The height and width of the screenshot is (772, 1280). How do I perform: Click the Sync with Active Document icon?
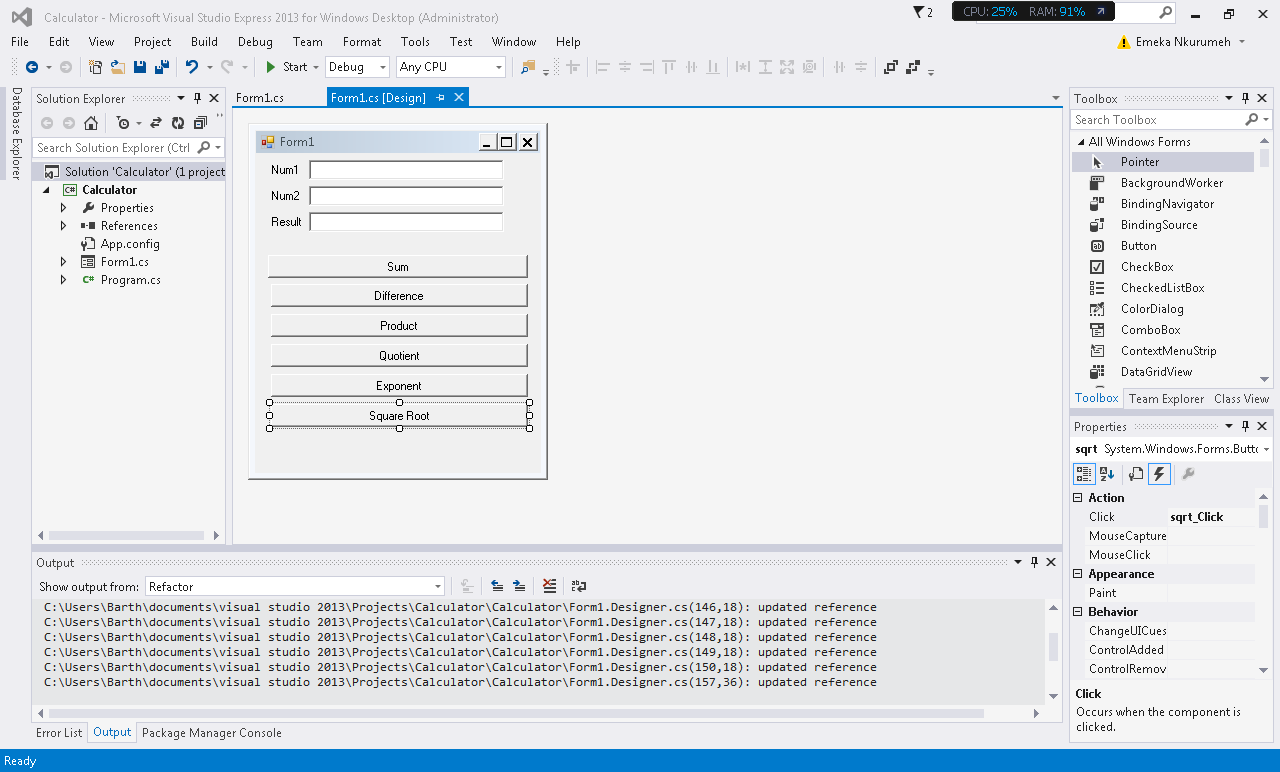coord(156,123)
